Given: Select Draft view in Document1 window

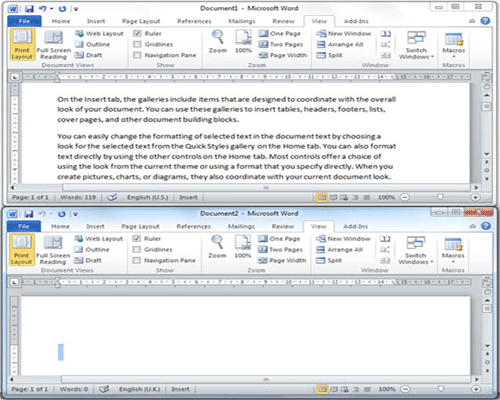Looking at the screenshot, I should point(89,55).
